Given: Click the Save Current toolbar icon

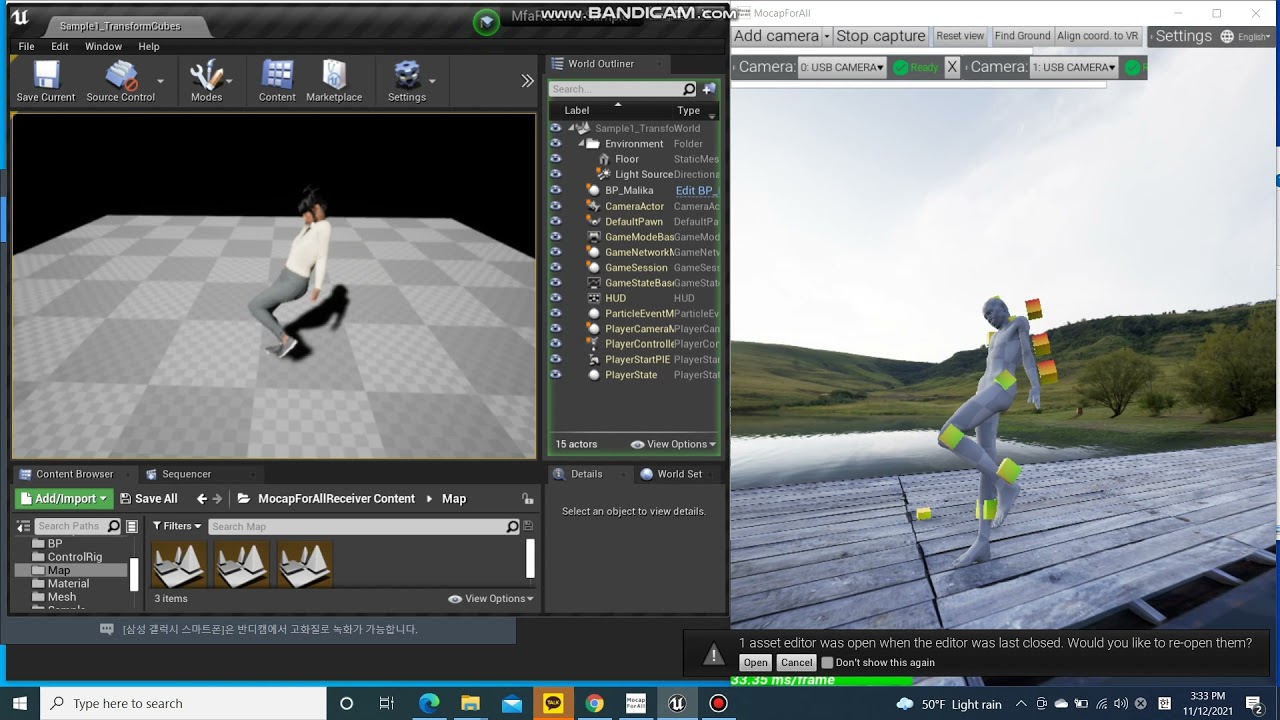Looking at the screenshot, I should pos(46,82).
